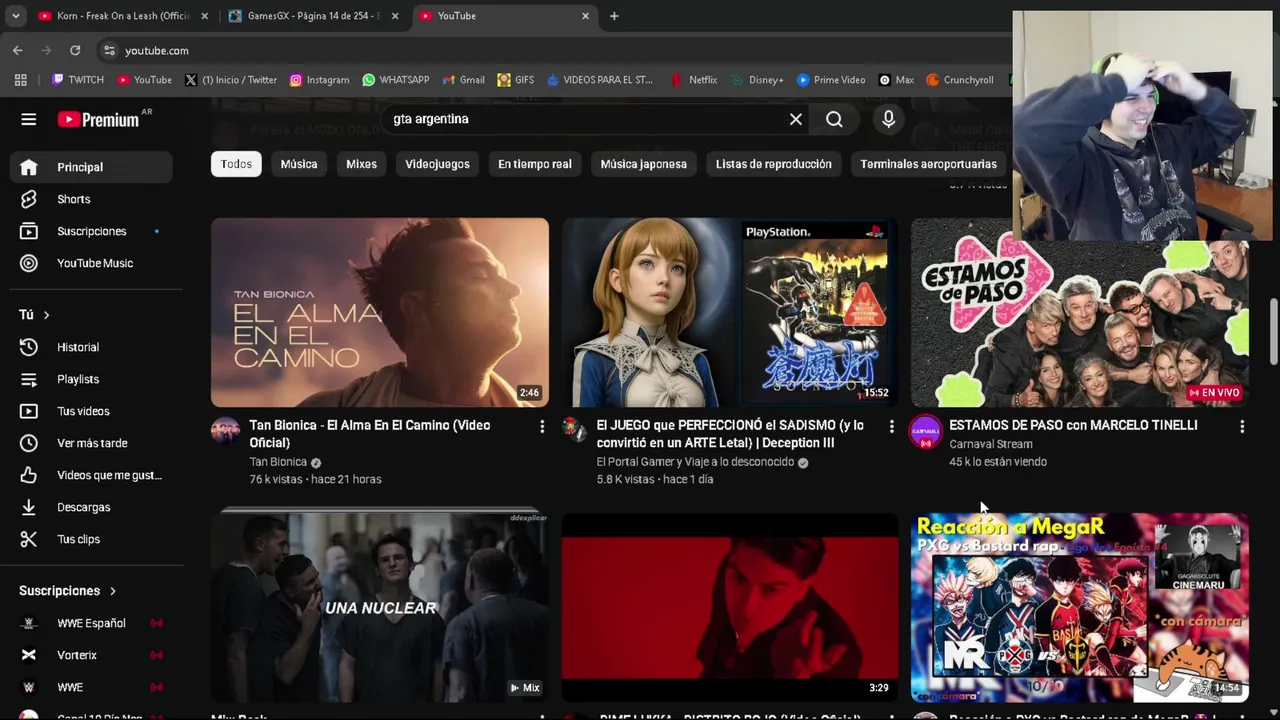The width and height of the screenshot is (1280, 720).
Task: Open the browser apps grid icon
Action: [x=21, y=80]
